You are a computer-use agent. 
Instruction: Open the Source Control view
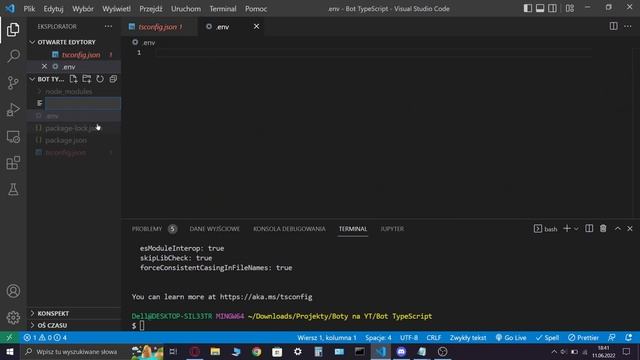coord(13,83)
